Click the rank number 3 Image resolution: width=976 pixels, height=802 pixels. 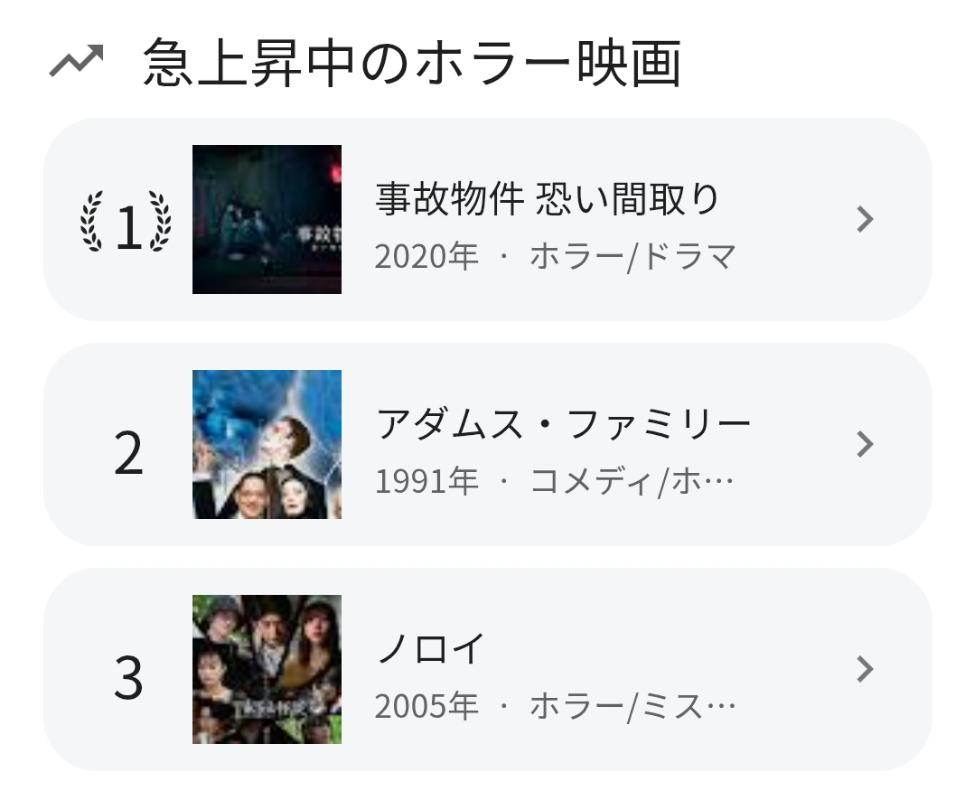pos(128,680)
